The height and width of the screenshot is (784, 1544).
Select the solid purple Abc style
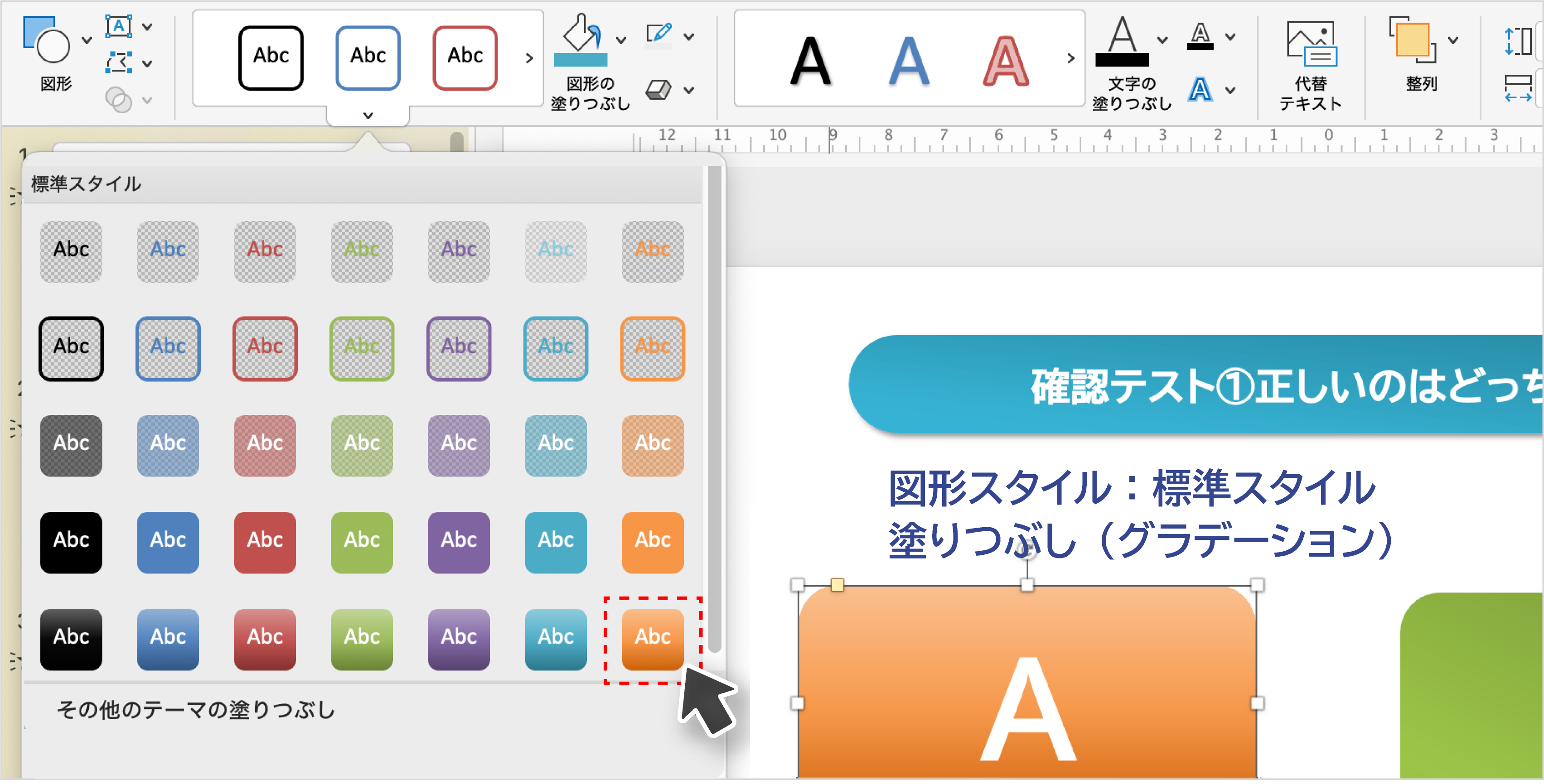459,541
